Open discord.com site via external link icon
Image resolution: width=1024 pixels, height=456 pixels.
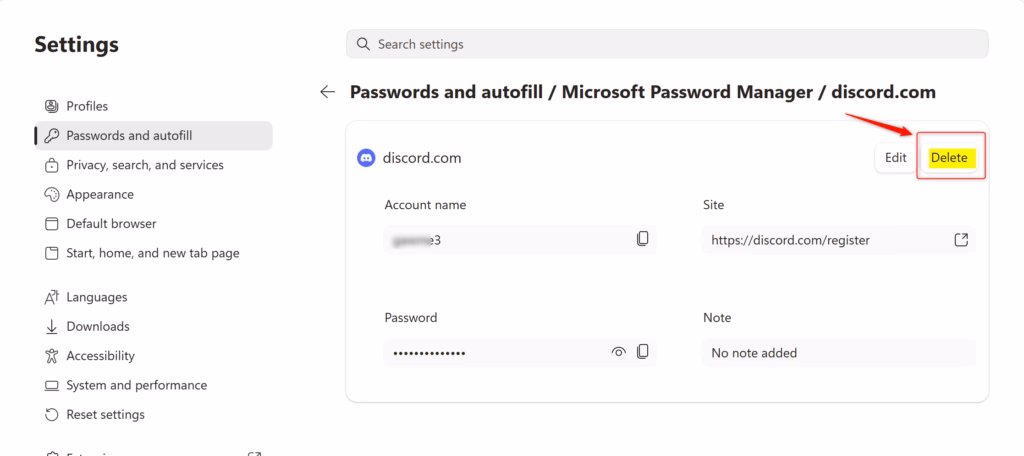click(x=961, y=240)
